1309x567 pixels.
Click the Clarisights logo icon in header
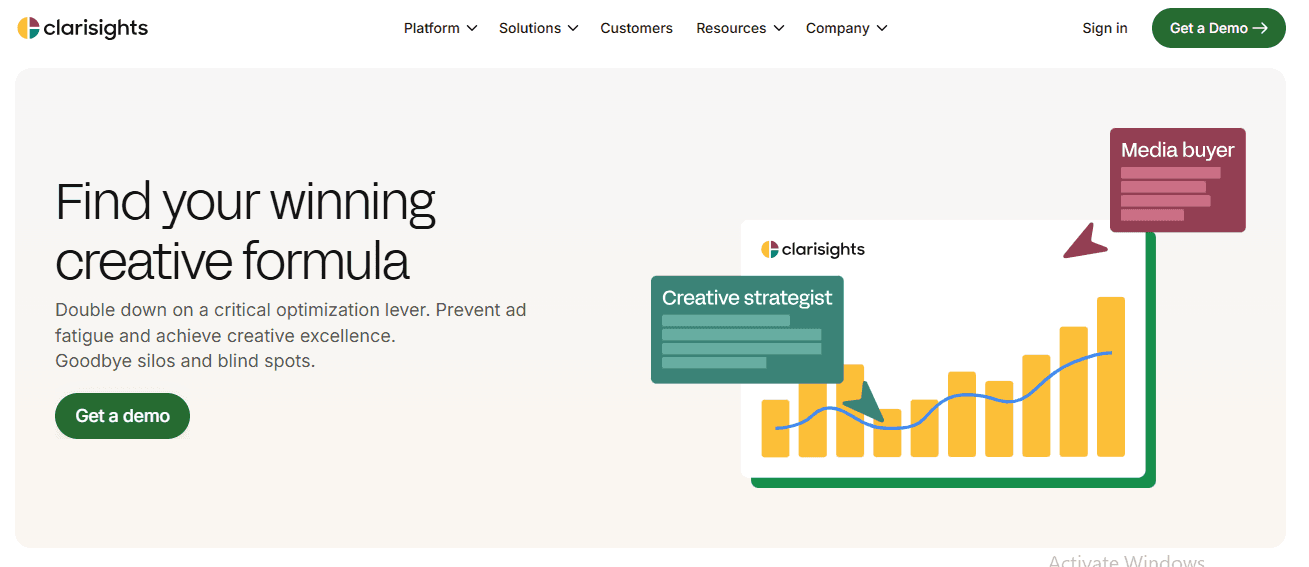(x=28, y=28)
